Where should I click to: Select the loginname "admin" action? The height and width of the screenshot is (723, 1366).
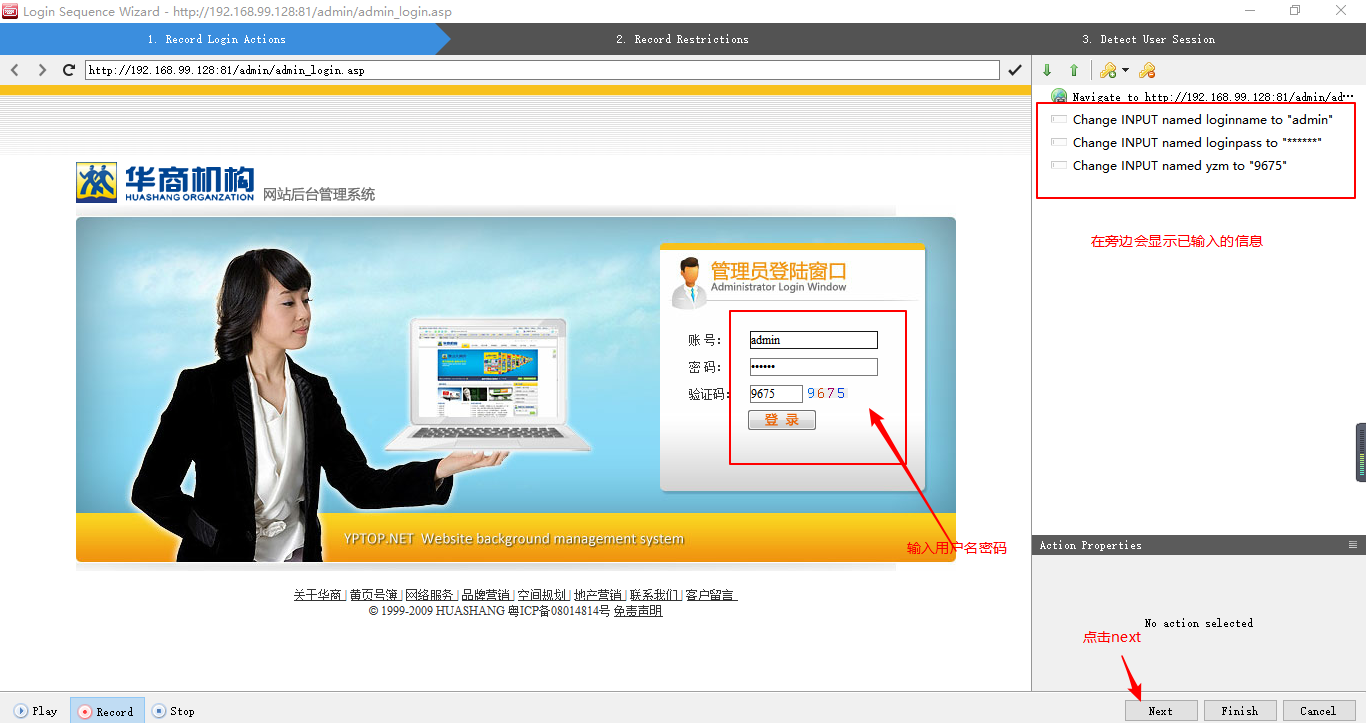(x=1202, y=120)
